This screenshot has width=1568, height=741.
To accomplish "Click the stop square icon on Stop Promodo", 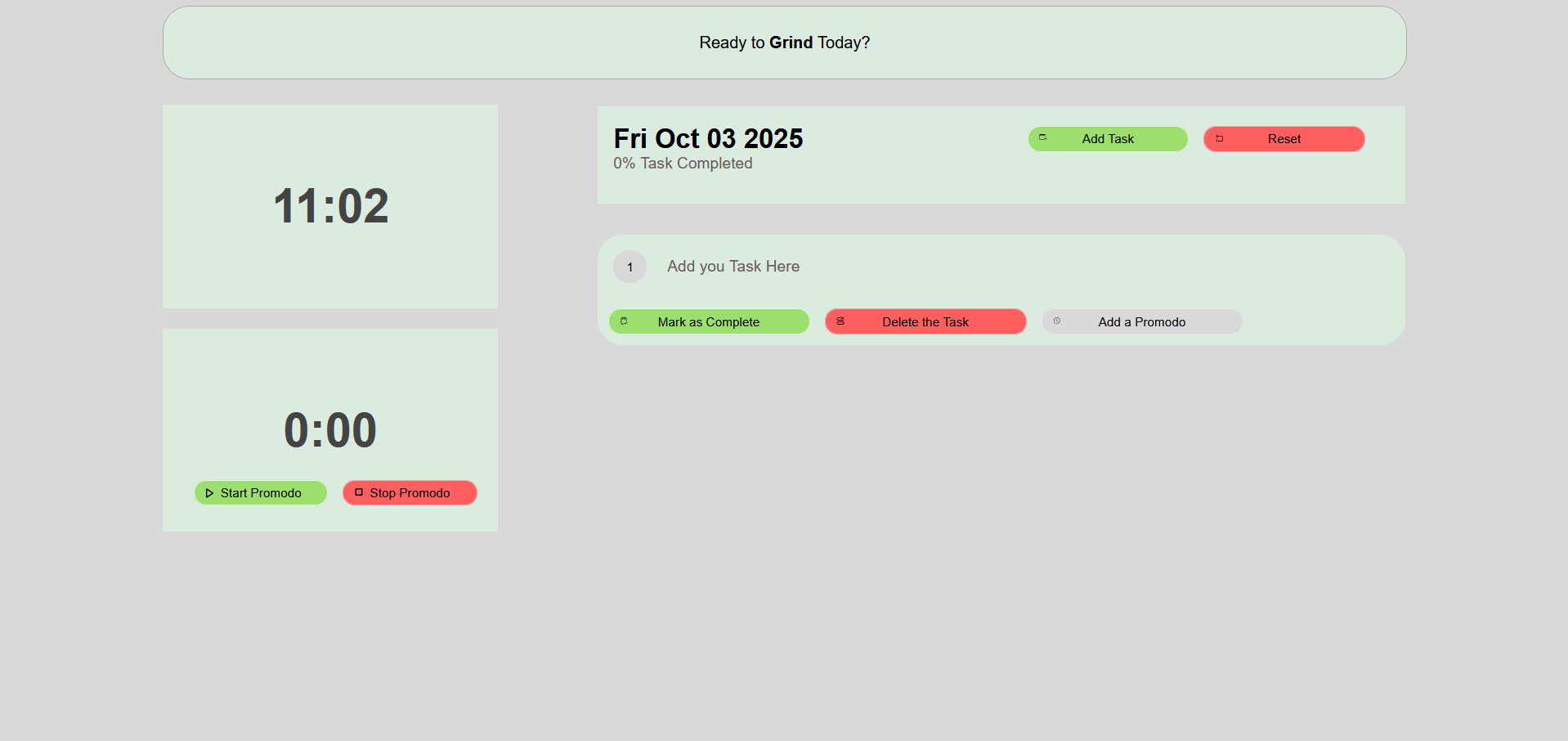I will point(359,492).
